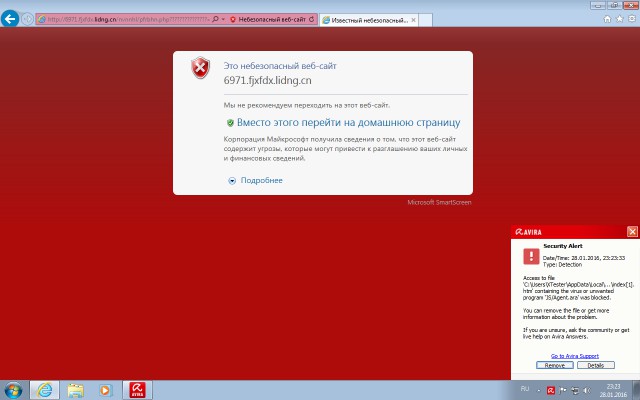Viewport: 640px width, 400px height.
Task: Click the domain text 6971.fjxfdx.lidng.cn
Action: [267, 80]
